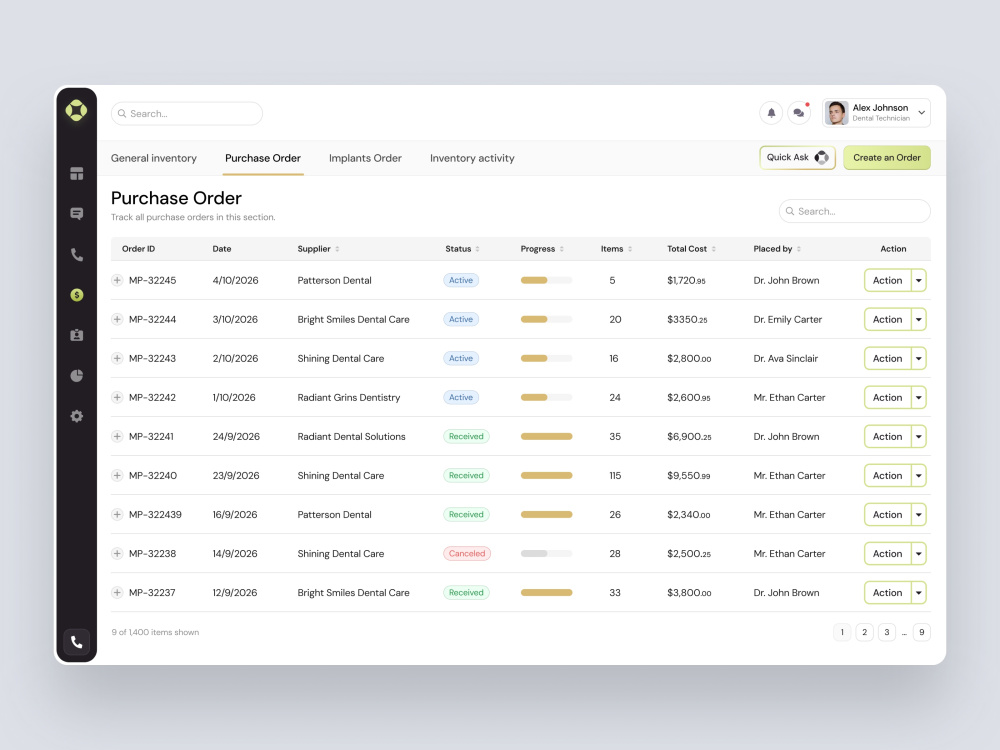This screenshot has height=750, width=1000.
Task: Click the phone button at sidebar bottom
Action: point(77,642)
